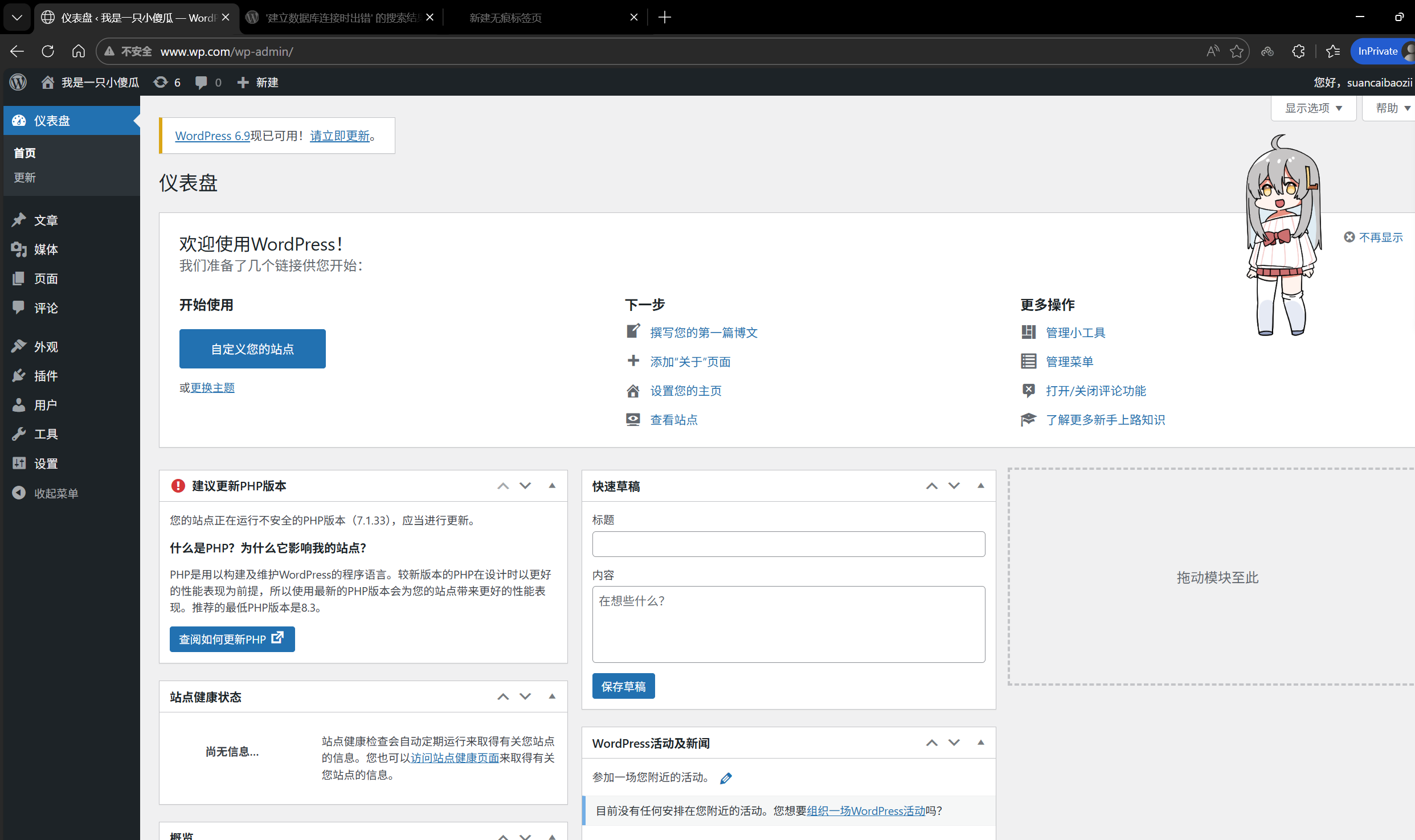The height and width of the screenshot is (840, 1415).
Task: Toggle the 建议更新PHP版本 panel triangle
Action: click(x=552, y=486)
